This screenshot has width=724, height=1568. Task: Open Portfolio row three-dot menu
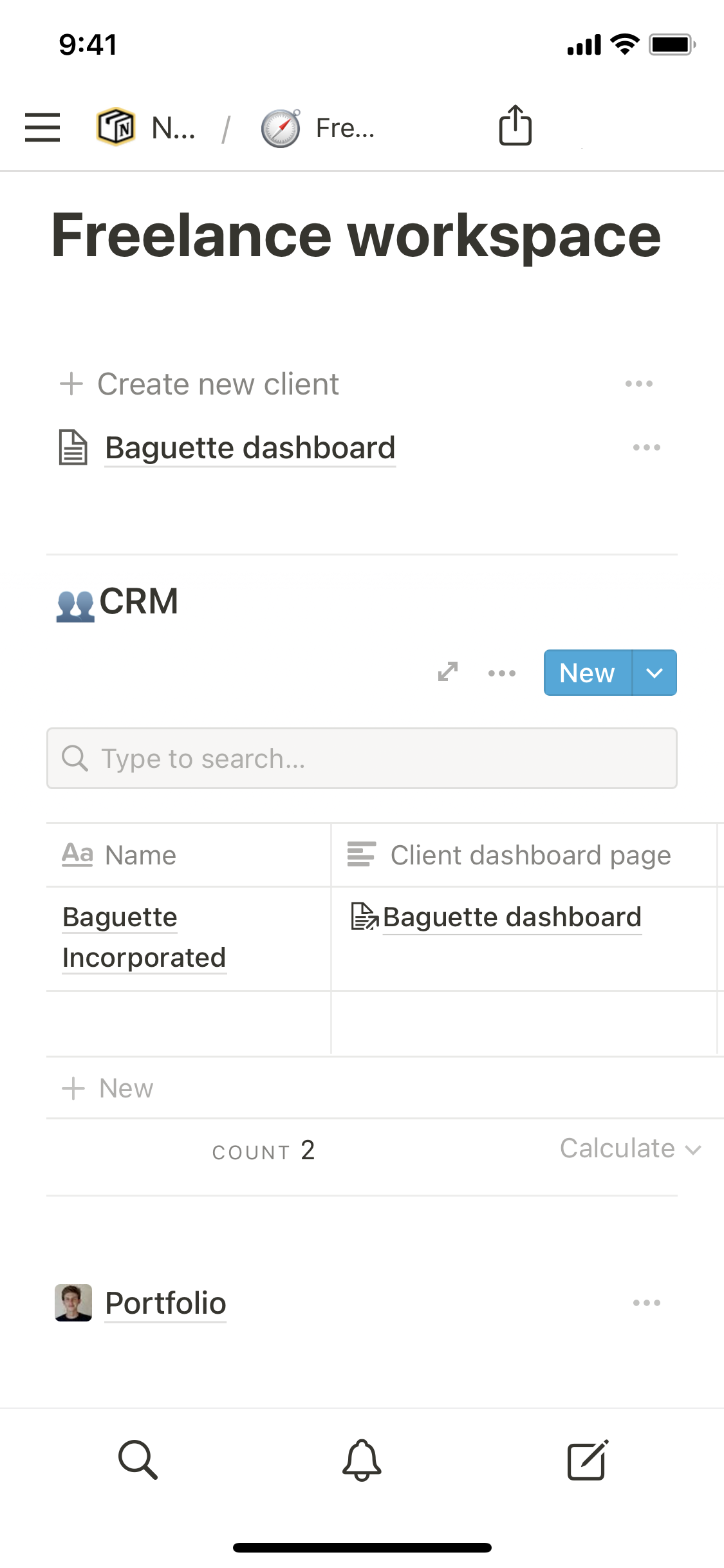coord(646,1303)
